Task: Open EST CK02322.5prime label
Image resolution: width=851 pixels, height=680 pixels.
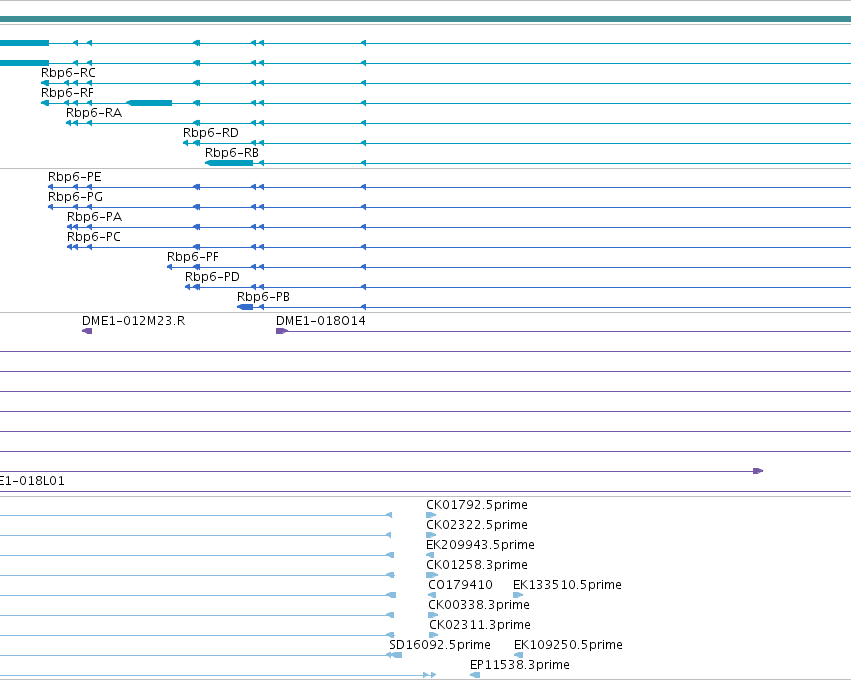Action: pyautogui.click(x=477, y=525)
